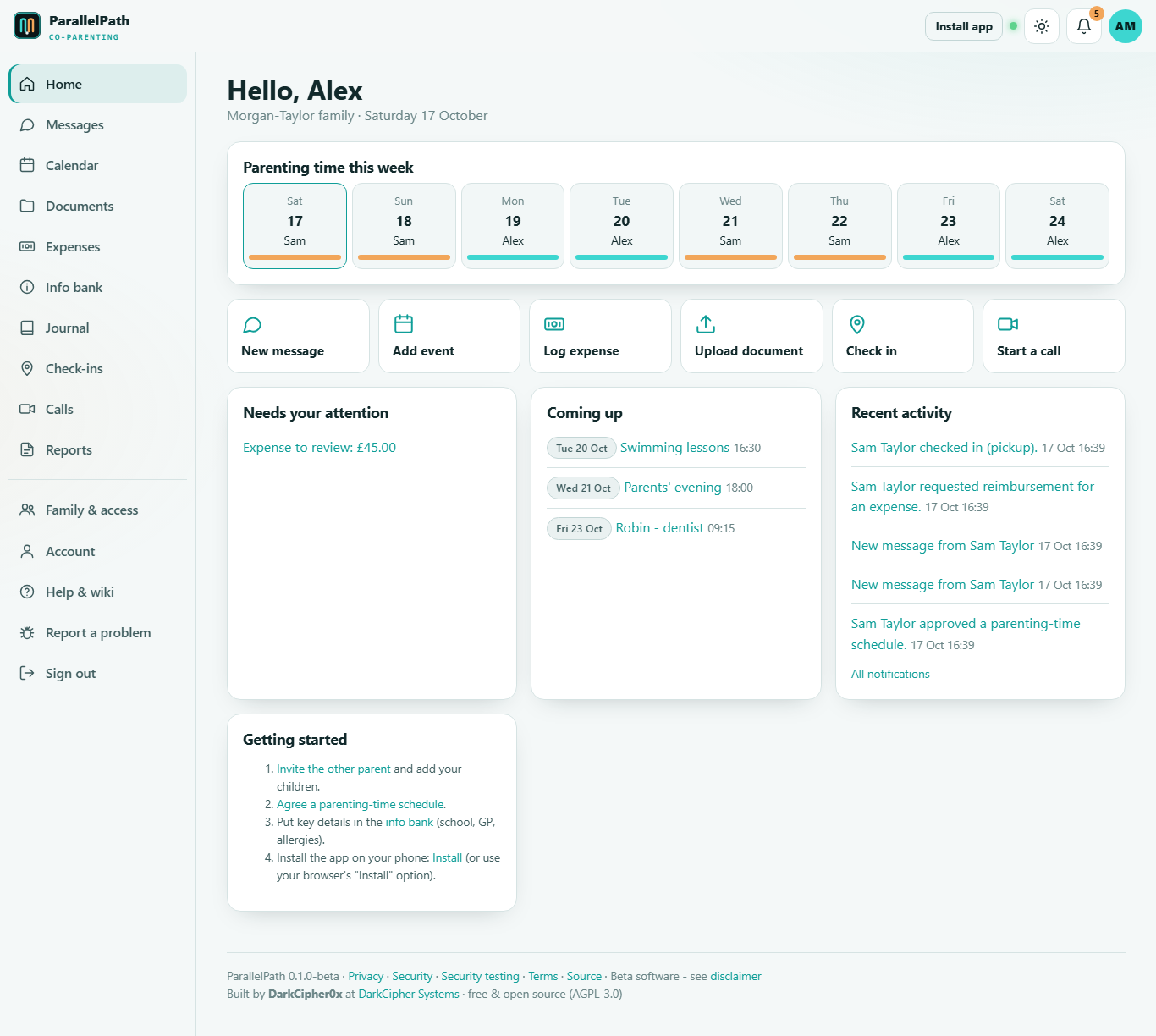Open the Account menu item
This screenshot has width=1156, height=1036.
pyautogui.click(x=98, y=552)
